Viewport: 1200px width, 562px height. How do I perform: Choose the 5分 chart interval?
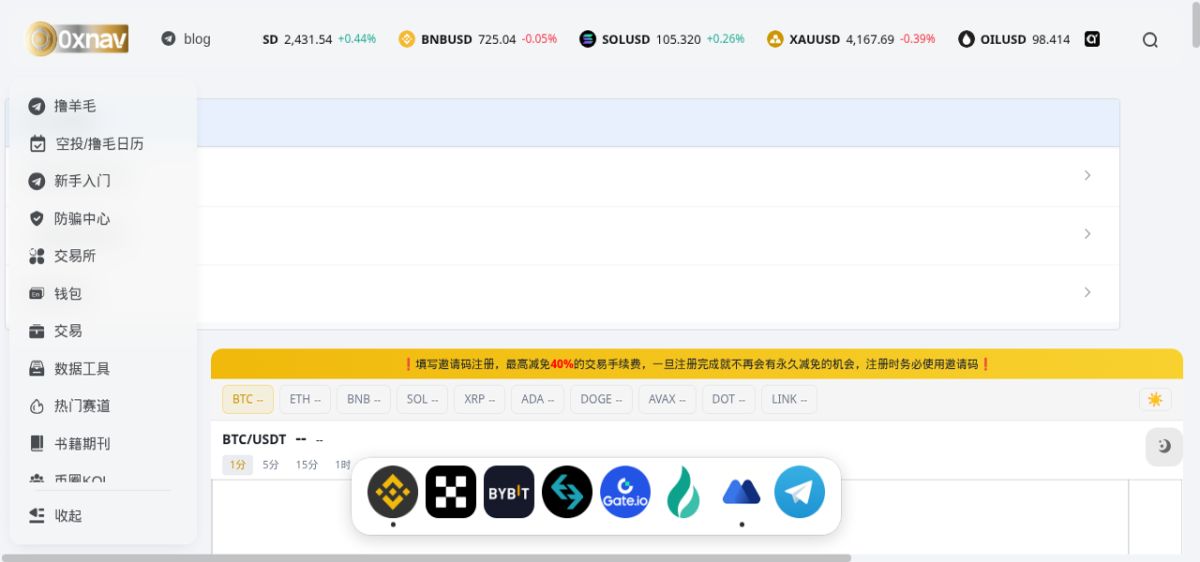(x=271, y=465)
